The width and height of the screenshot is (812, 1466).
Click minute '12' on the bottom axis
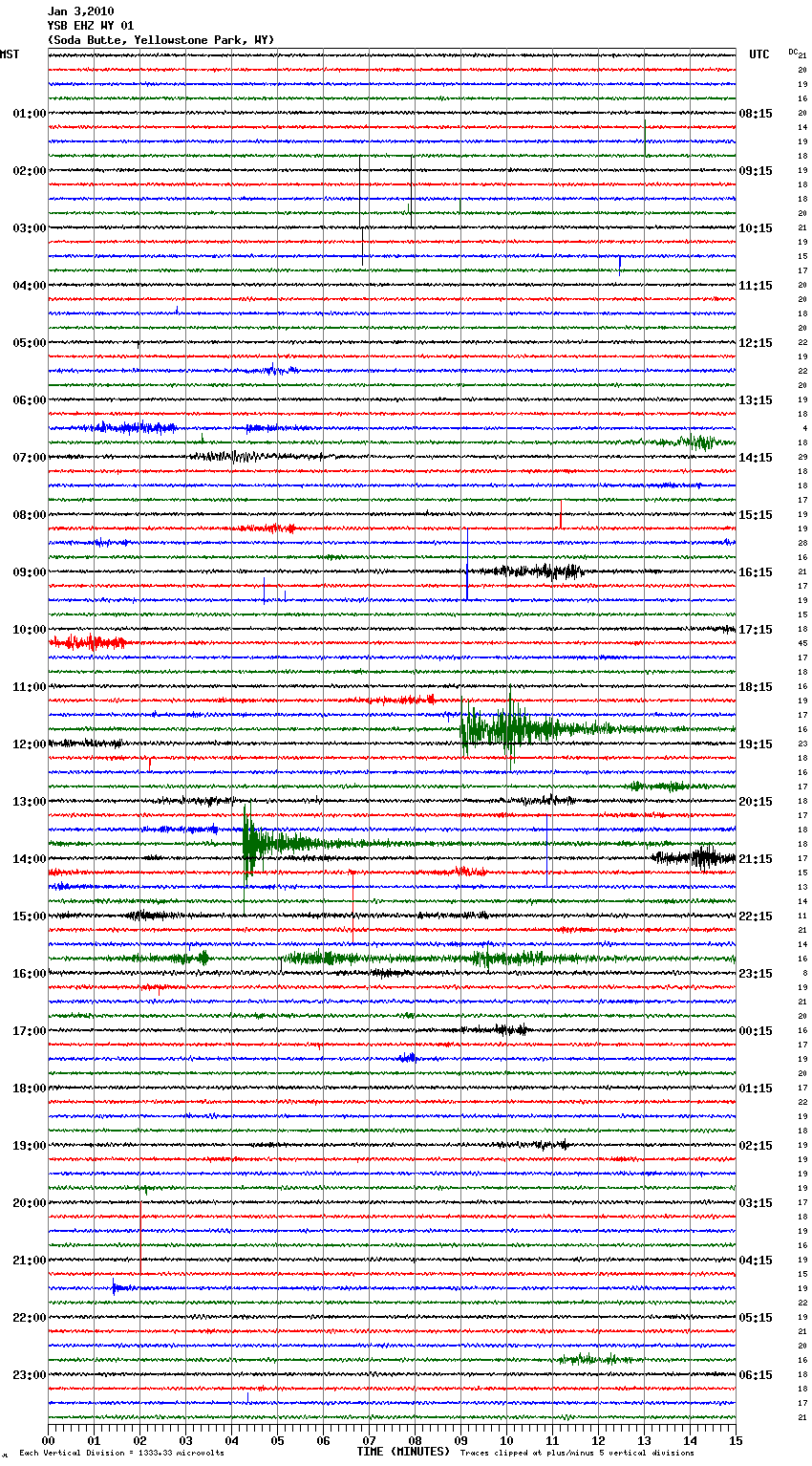coord(598,1440)
